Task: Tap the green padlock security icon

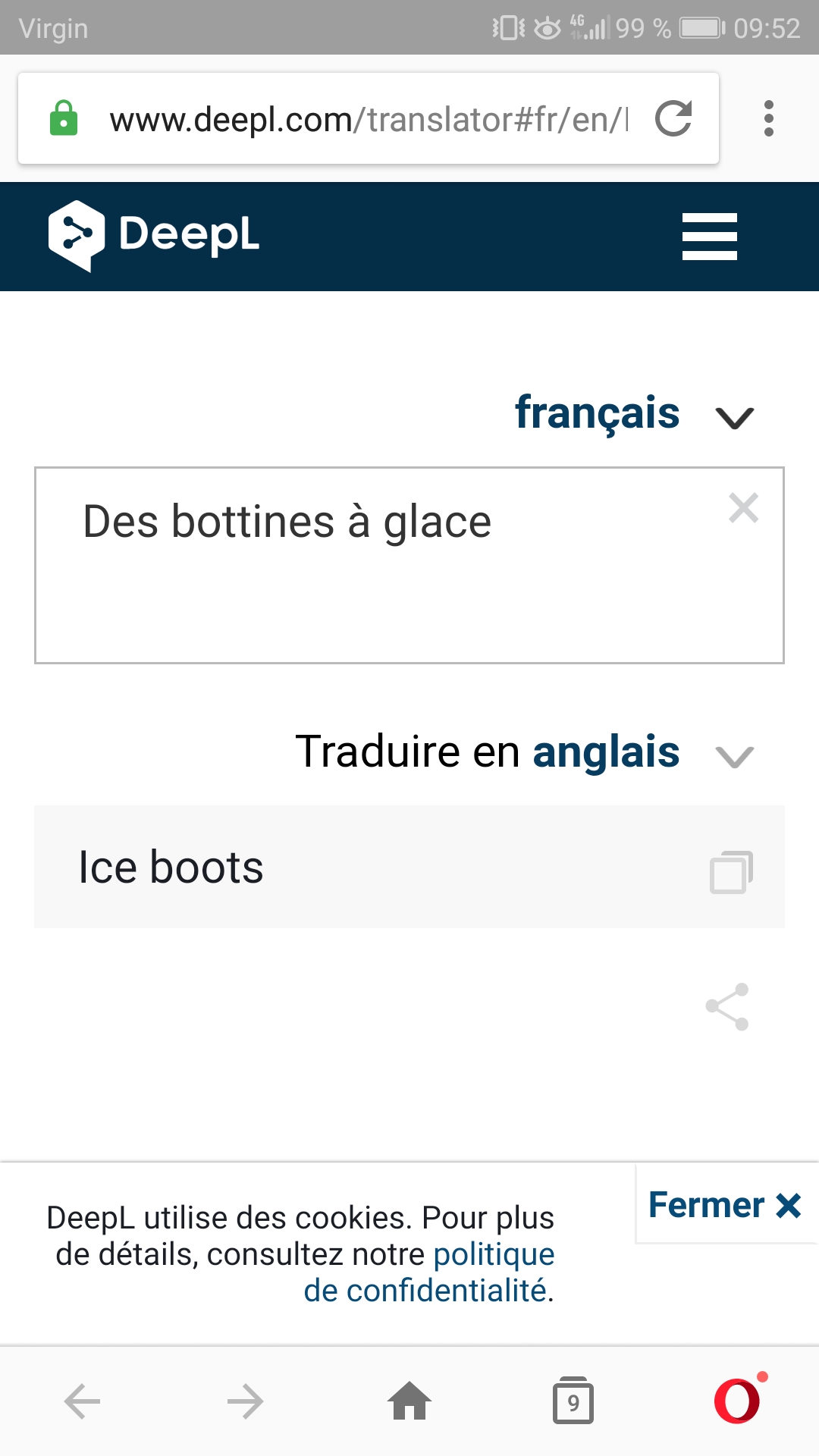Action: click(64, 119)
